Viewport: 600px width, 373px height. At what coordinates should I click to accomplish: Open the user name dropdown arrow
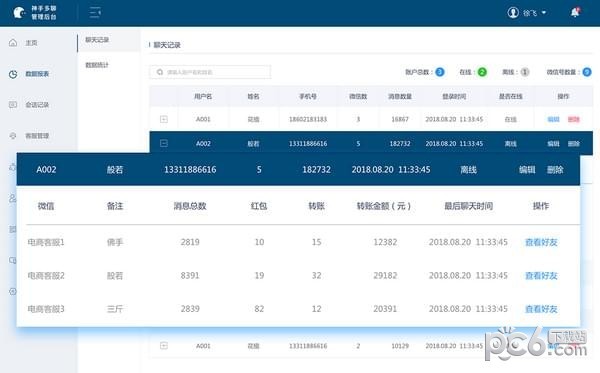click(x=544, y=13)
